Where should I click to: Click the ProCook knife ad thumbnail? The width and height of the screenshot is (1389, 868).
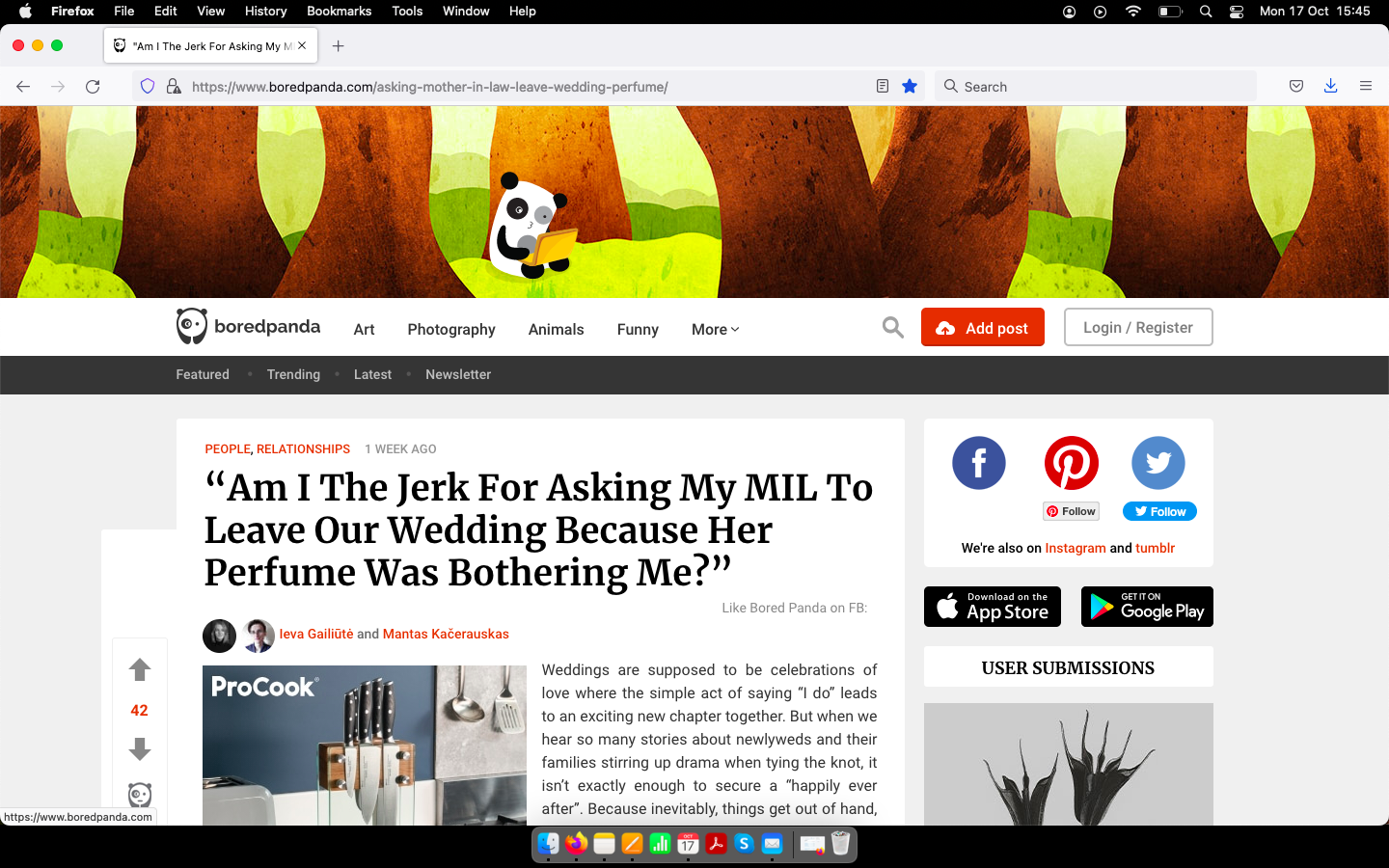click(x=365, y=746)
